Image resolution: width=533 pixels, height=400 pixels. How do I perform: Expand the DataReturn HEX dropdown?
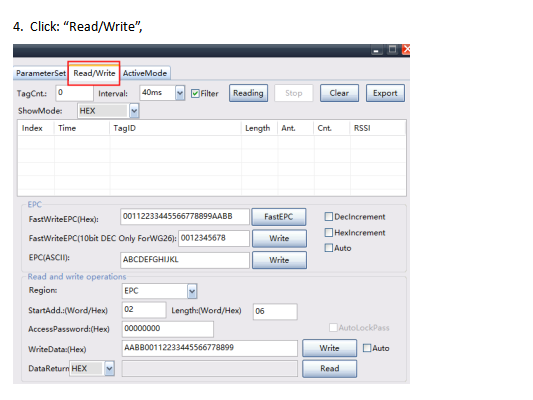click(109, 369)
